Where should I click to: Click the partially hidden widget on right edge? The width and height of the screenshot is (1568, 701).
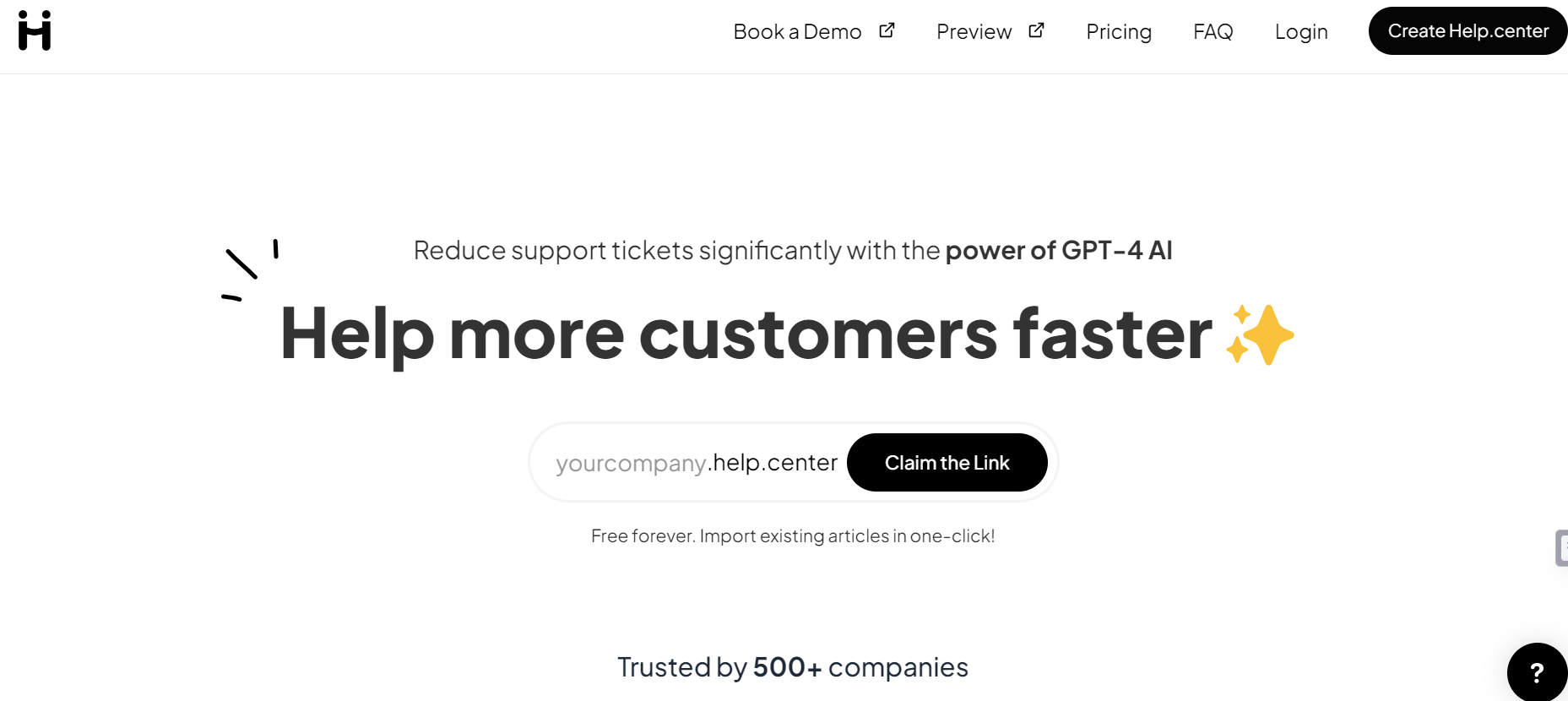tap(1563, 547)
